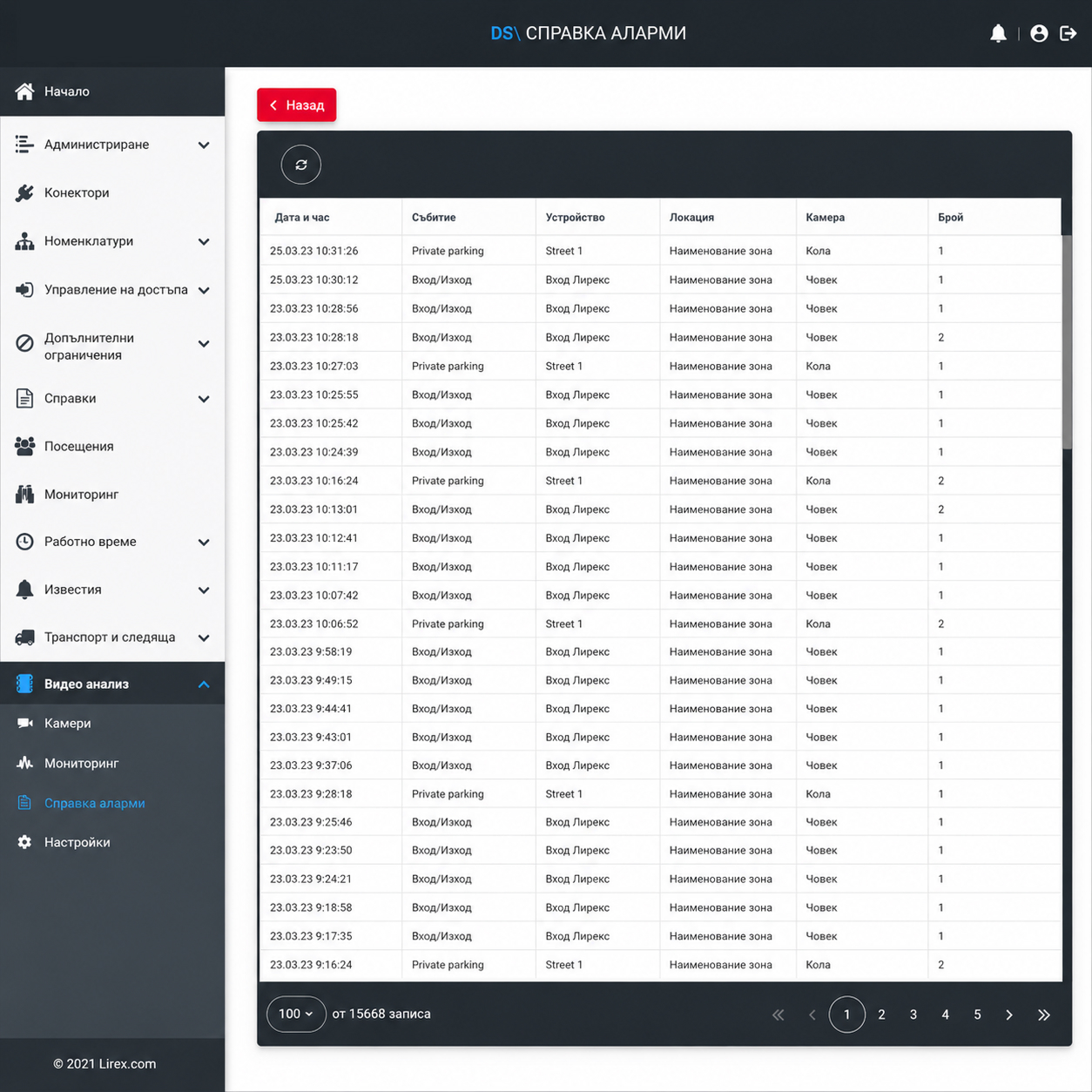Collapse the Видео анализ section
The height and width of the screenshot is (1092, 1092).
click(112, 684)
